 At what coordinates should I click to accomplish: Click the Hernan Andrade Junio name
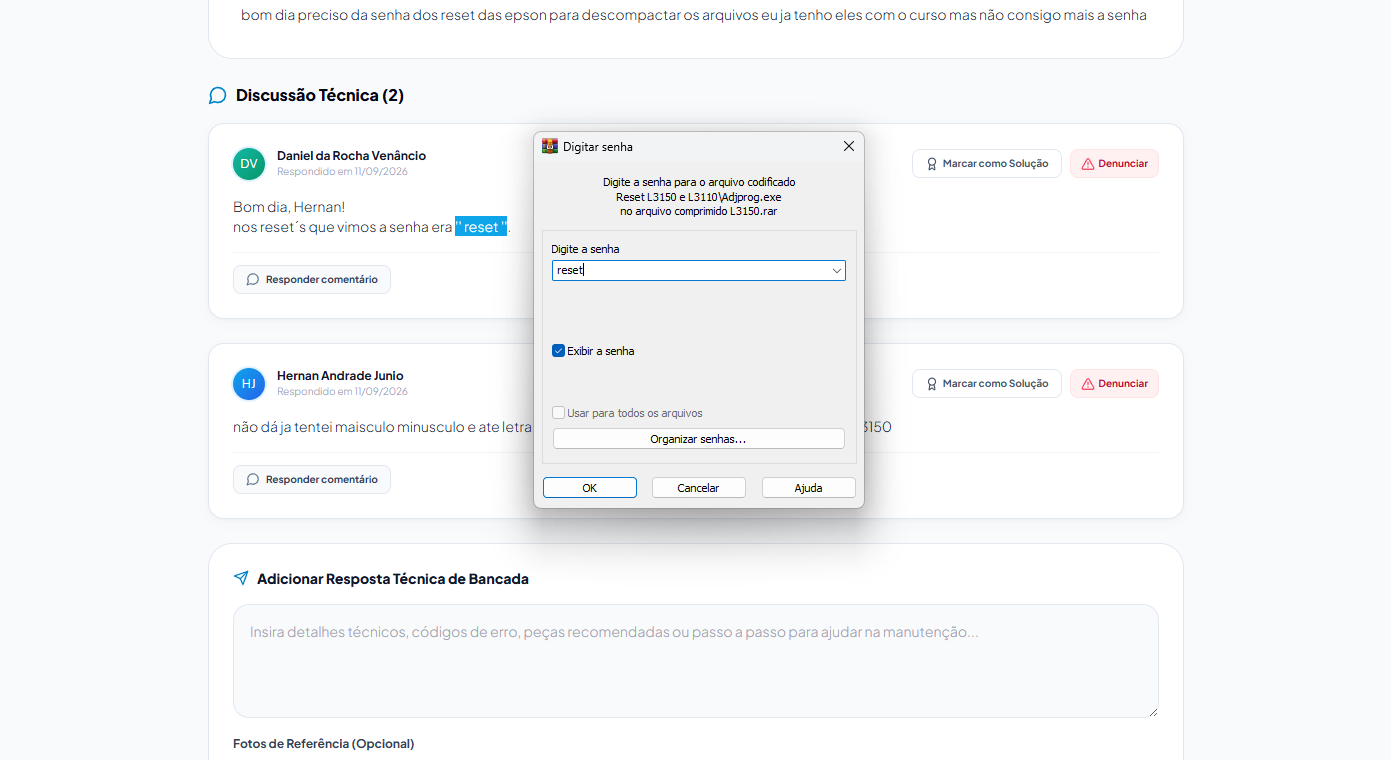point(340,375)
